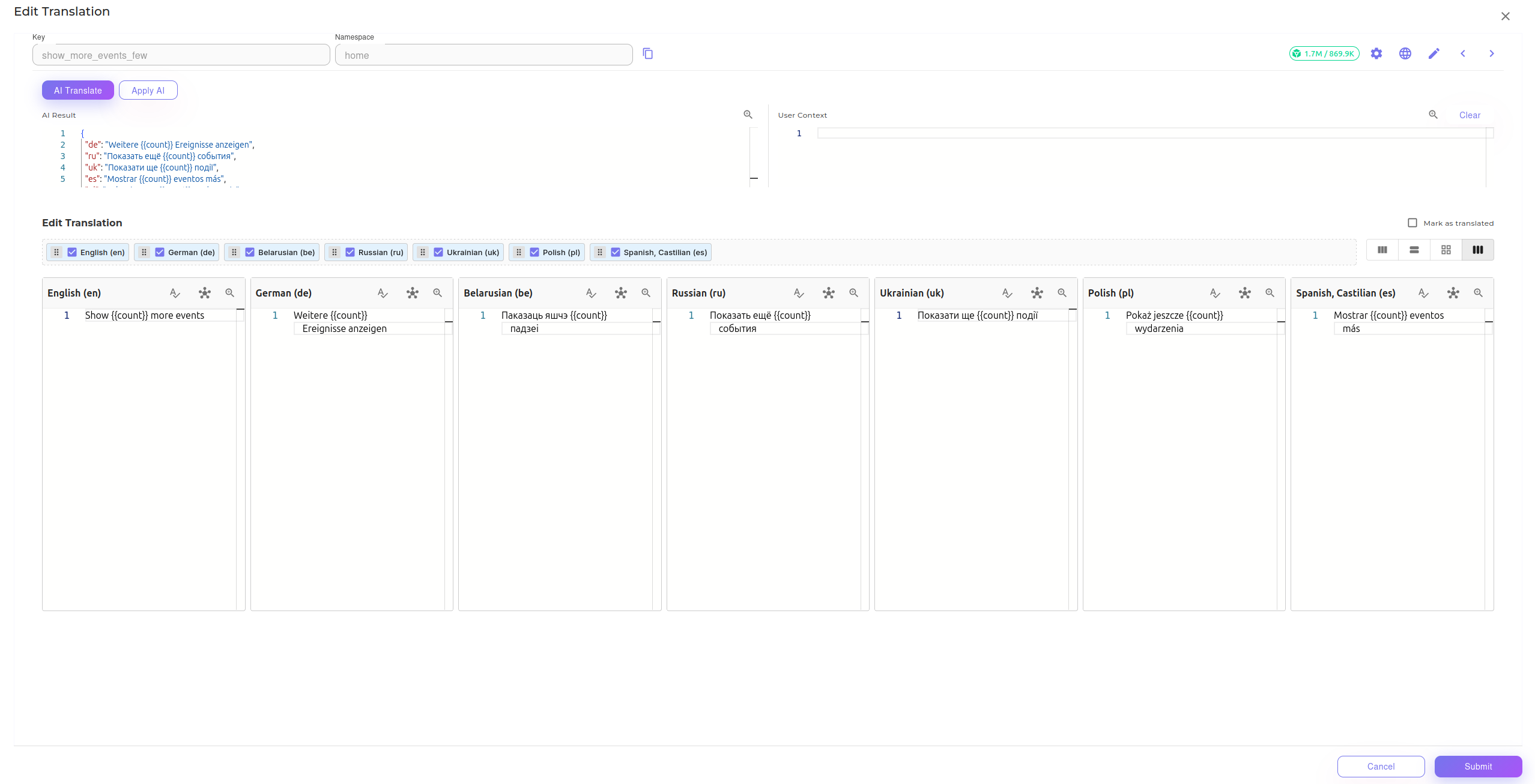Click spellcheck icon in Russian column

click(799, 293)
